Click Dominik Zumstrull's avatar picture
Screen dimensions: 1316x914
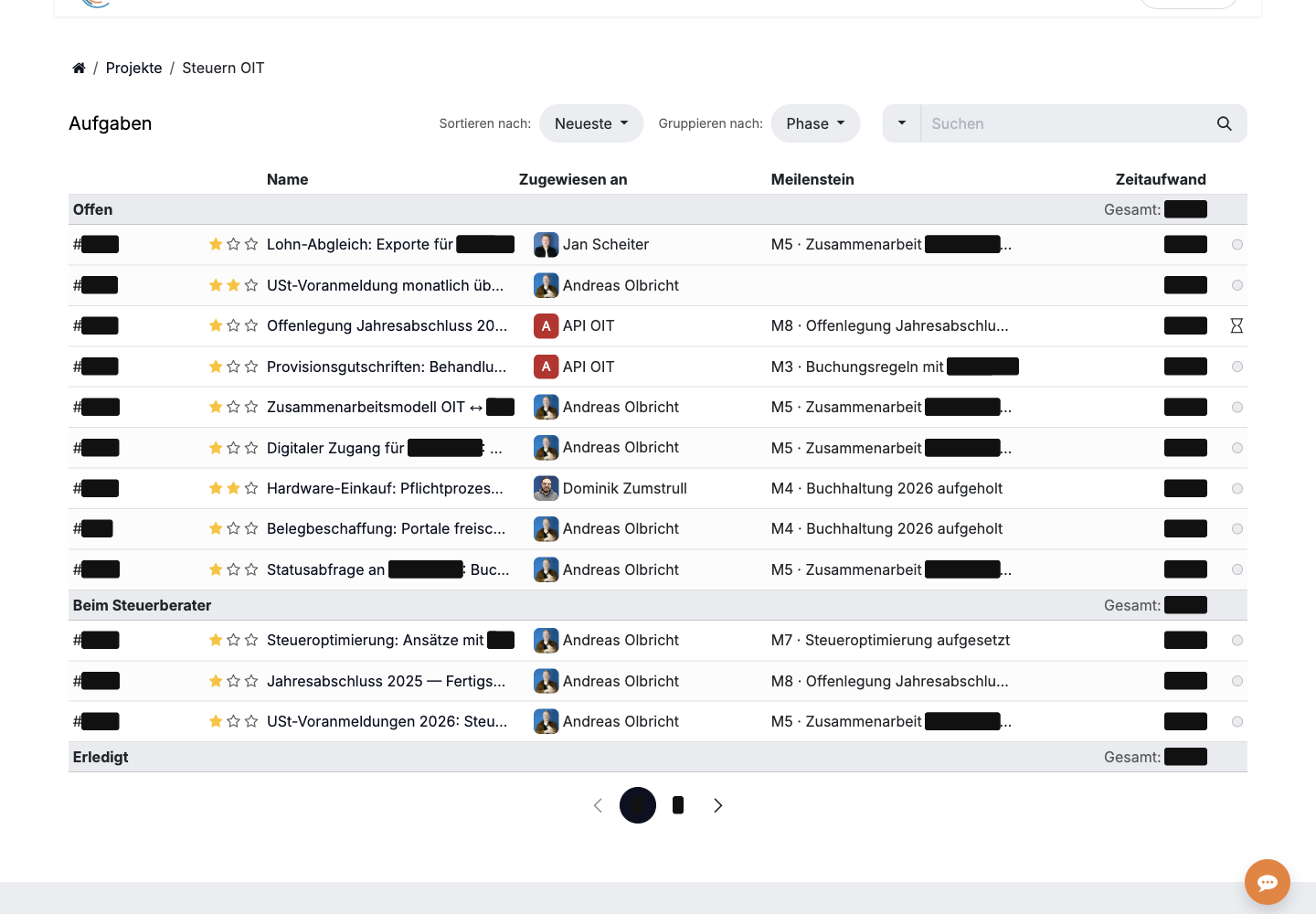tap(547, 488)
